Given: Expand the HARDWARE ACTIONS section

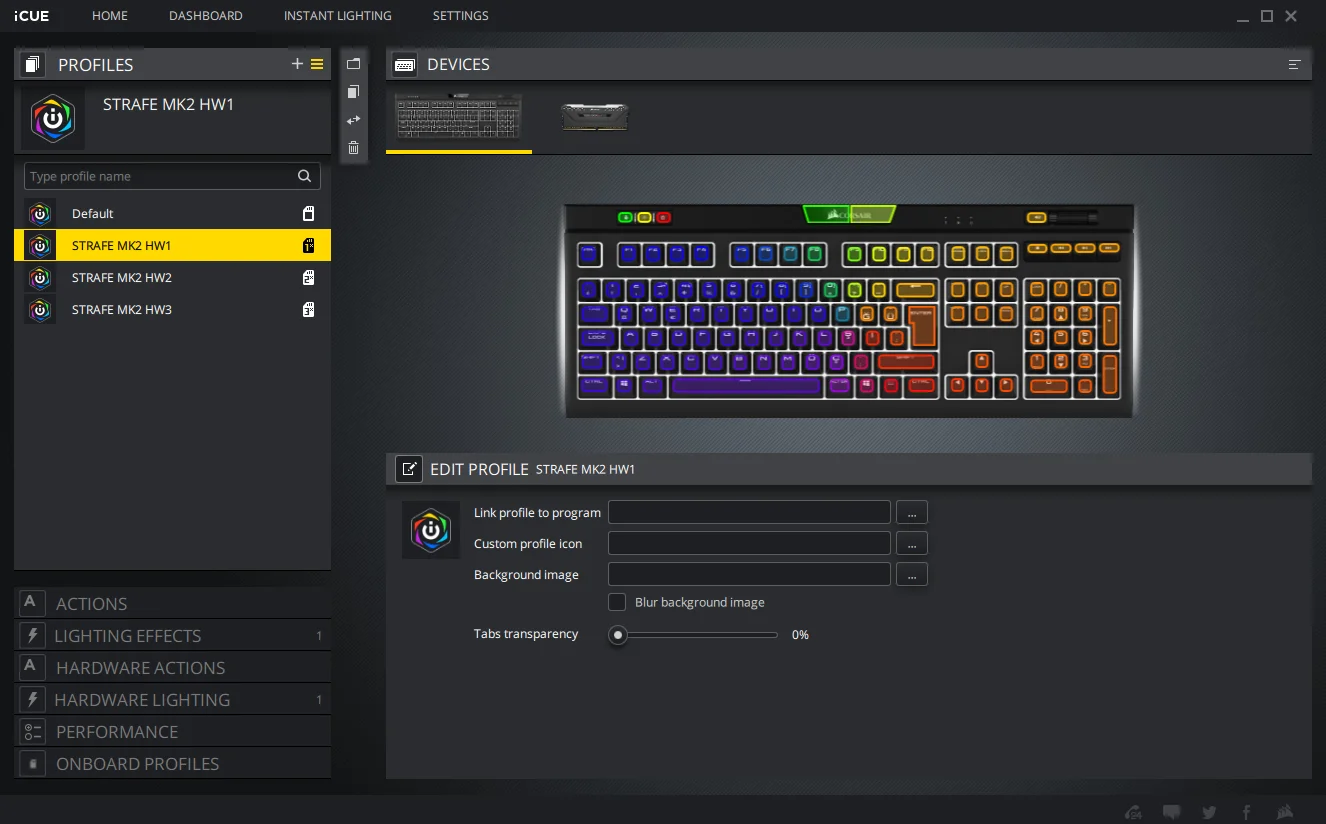Looking at the screenshot, I should click(172, 668).
